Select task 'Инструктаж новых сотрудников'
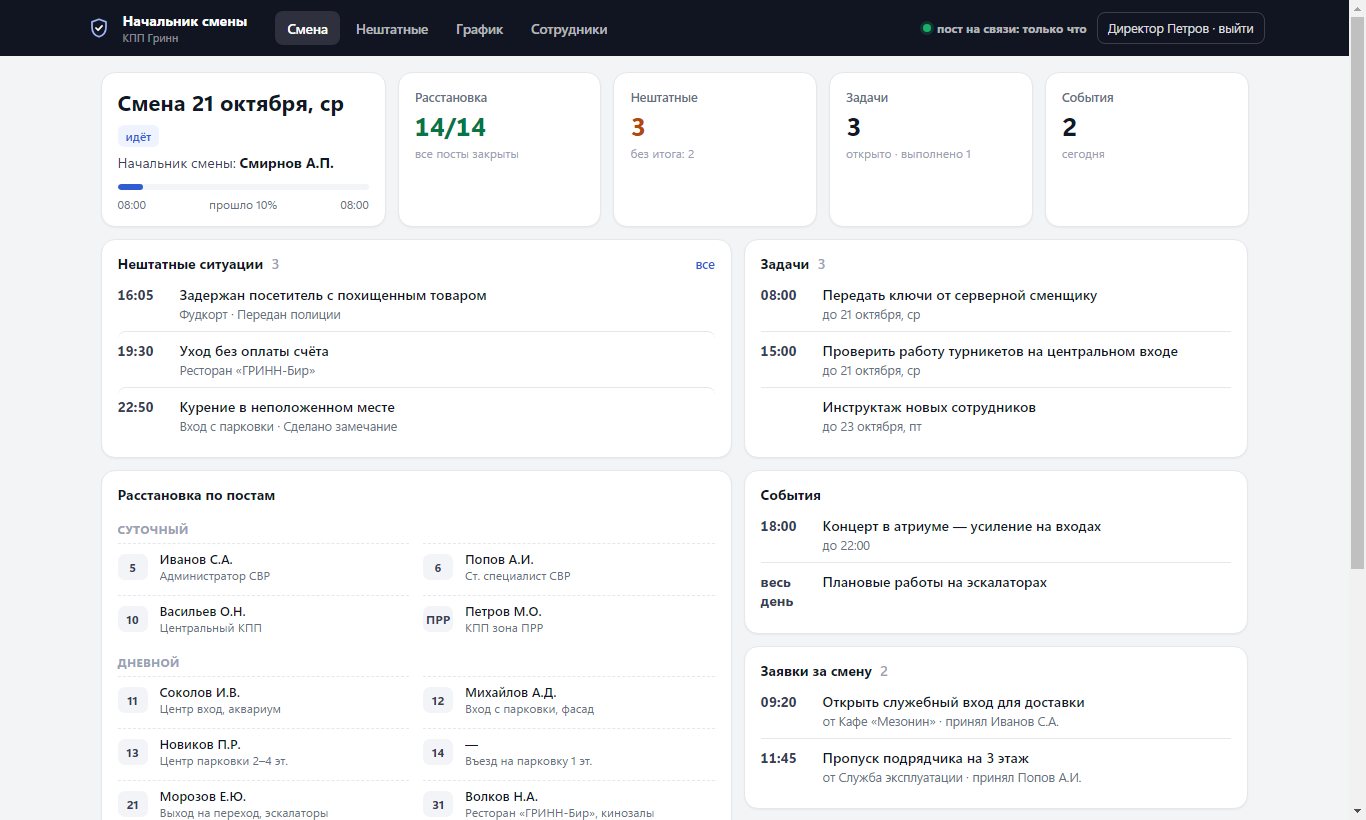This screenshot has width=1366, height=820. tap(996, 416)
